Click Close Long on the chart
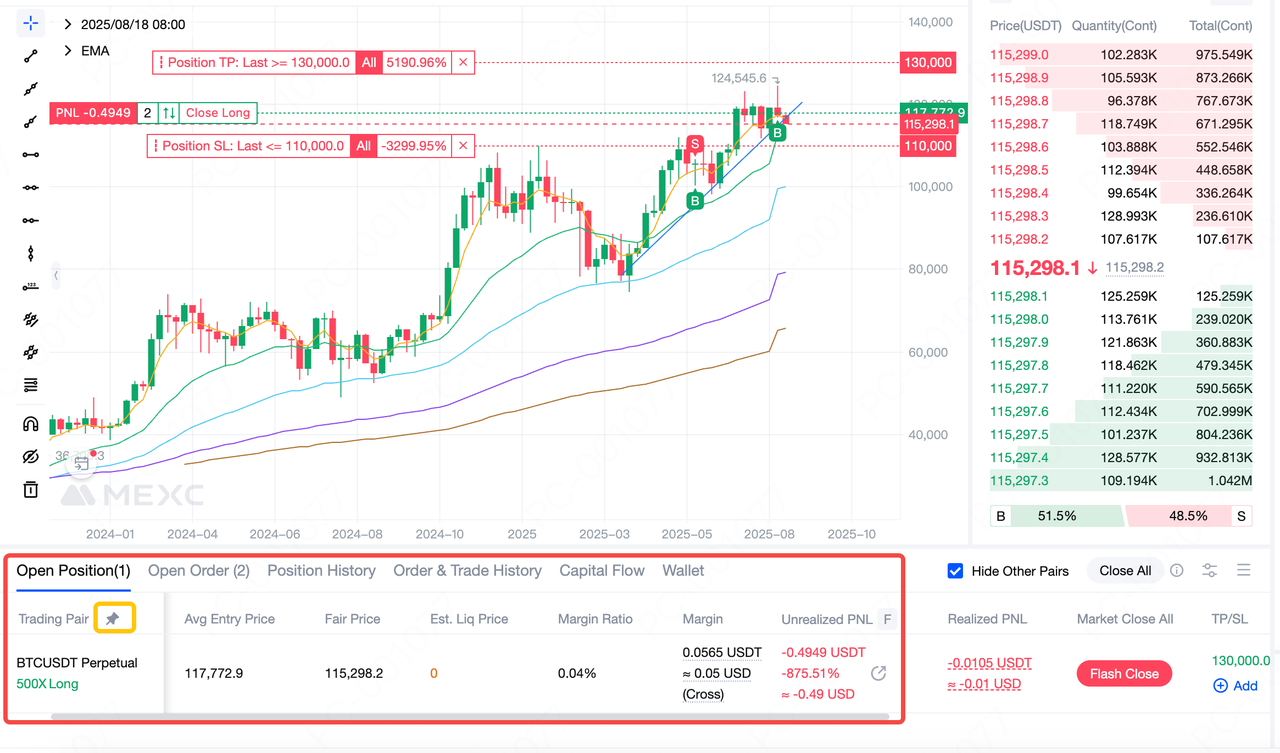The width and height of the screenshot is (1280, 753). (218, 113)
